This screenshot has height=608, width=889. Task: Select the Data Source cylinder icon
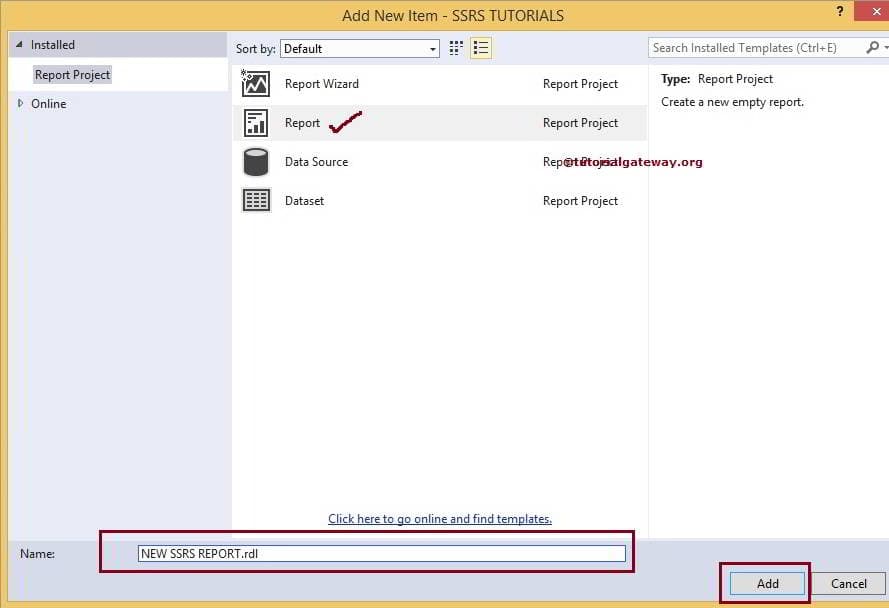256,161
